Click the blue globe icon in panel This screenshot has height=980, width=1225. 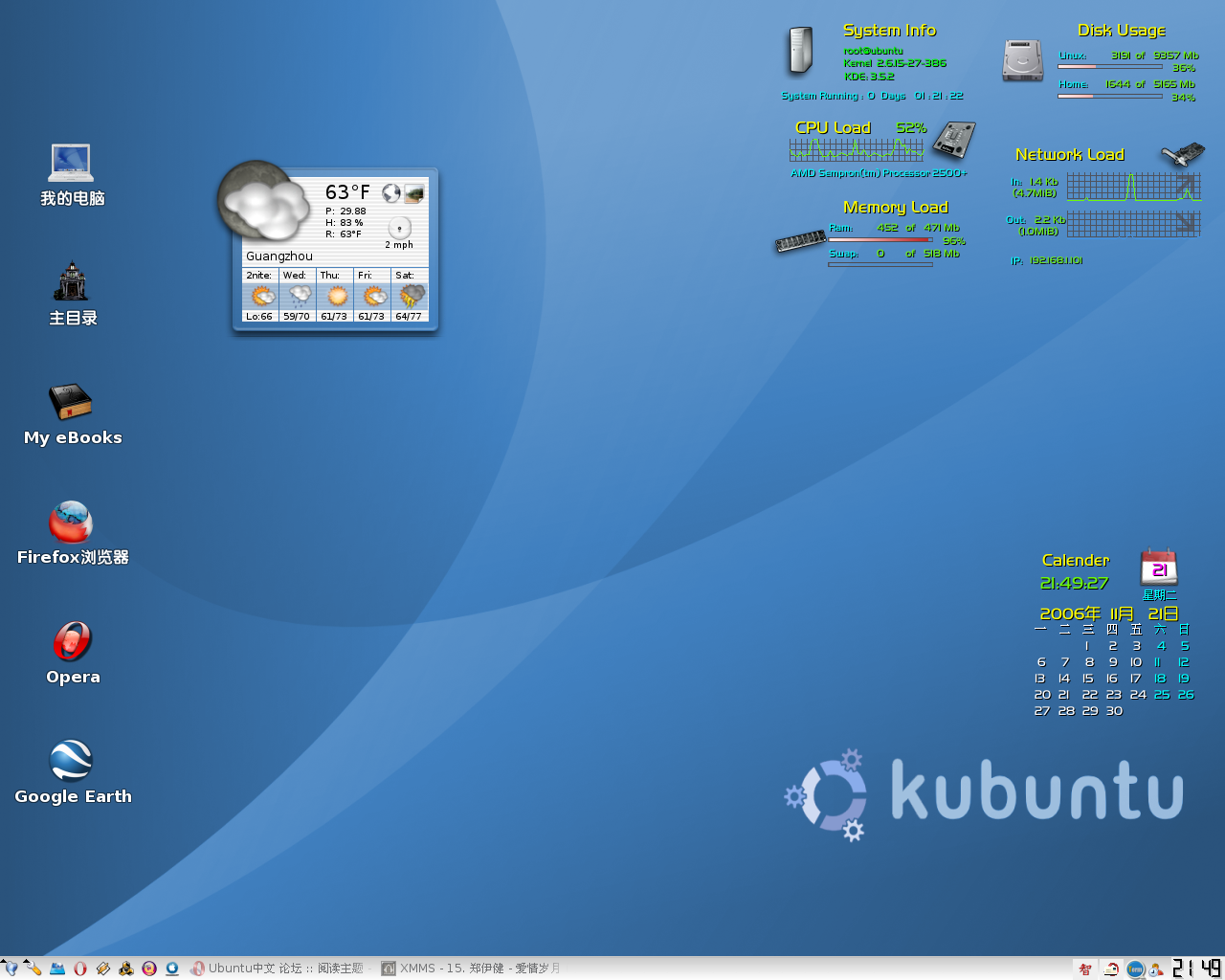(x=172, y=969)
